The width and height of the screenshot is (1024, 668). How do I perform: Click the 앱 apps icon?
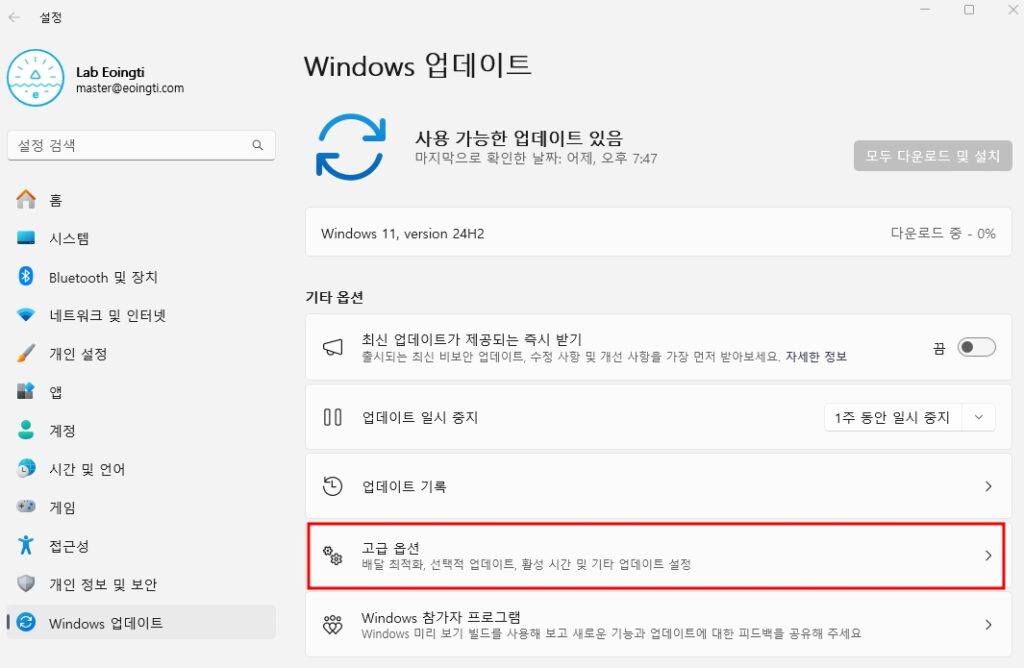click(25, 391)
